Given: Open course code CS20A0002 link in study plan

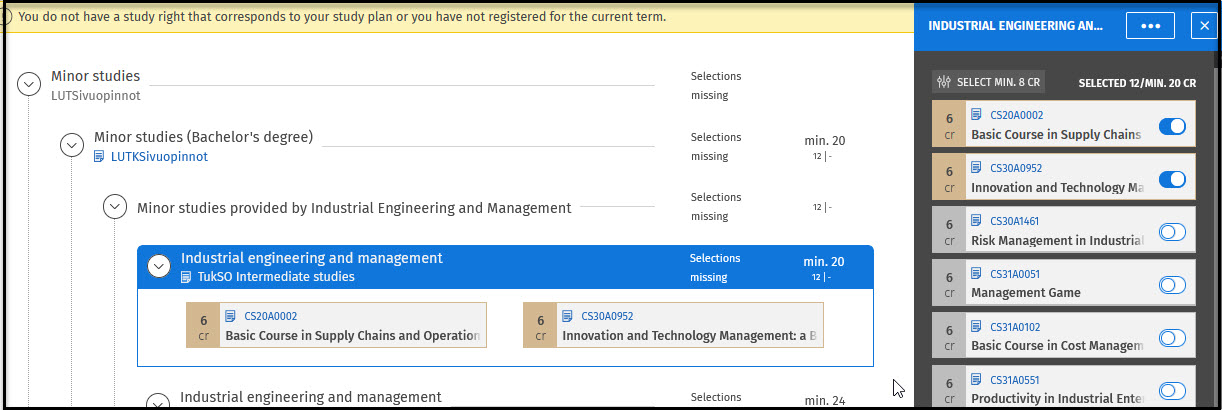Looking at the screenshot, I should [x=270, y=316].
